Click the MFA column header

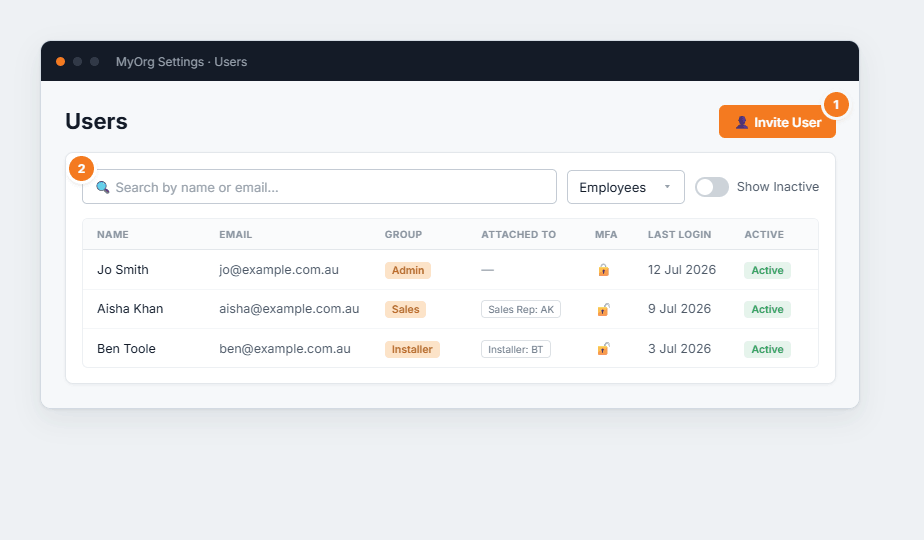pyautogui.click(x=606, y=234)
